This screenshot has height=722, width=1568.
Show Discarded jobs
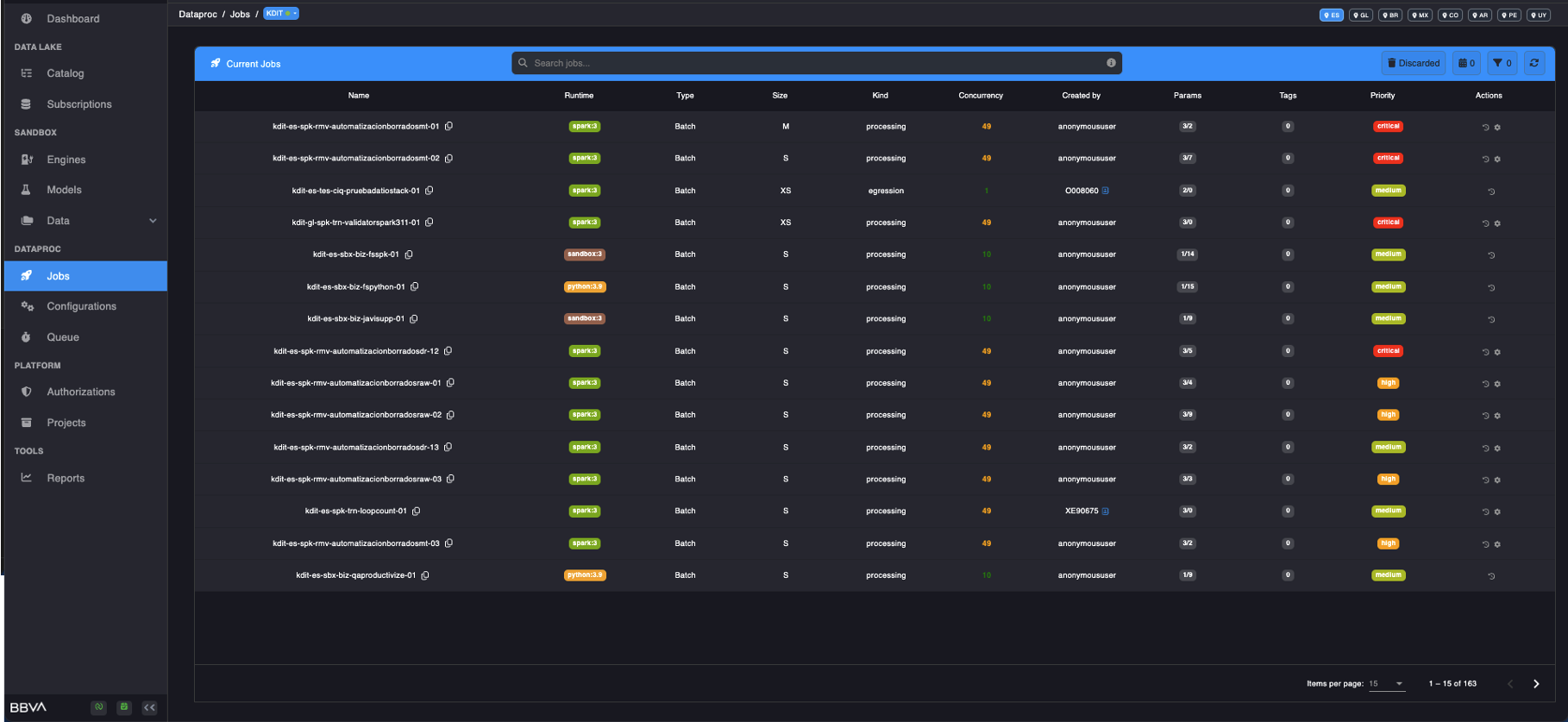point(1414,63)
